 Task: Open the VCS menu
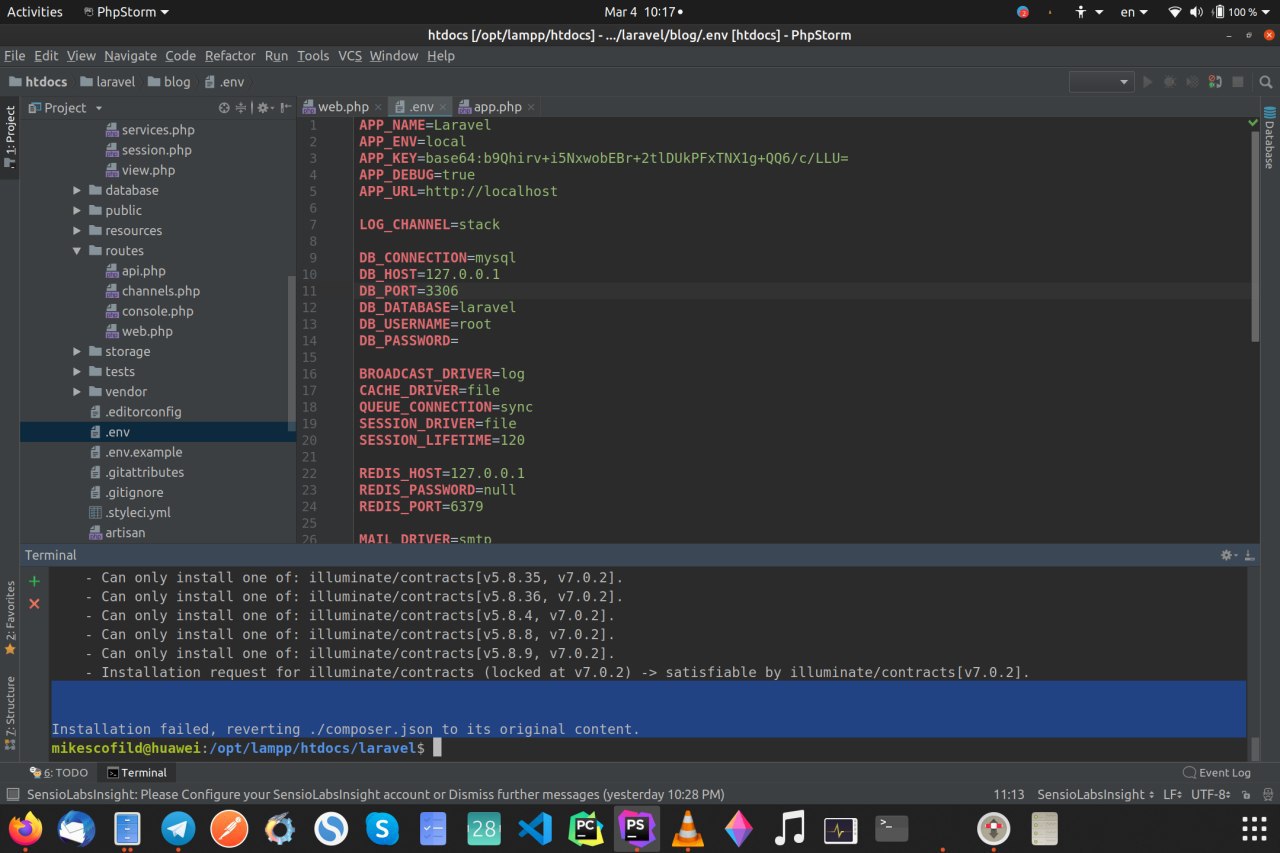[350, 56]
